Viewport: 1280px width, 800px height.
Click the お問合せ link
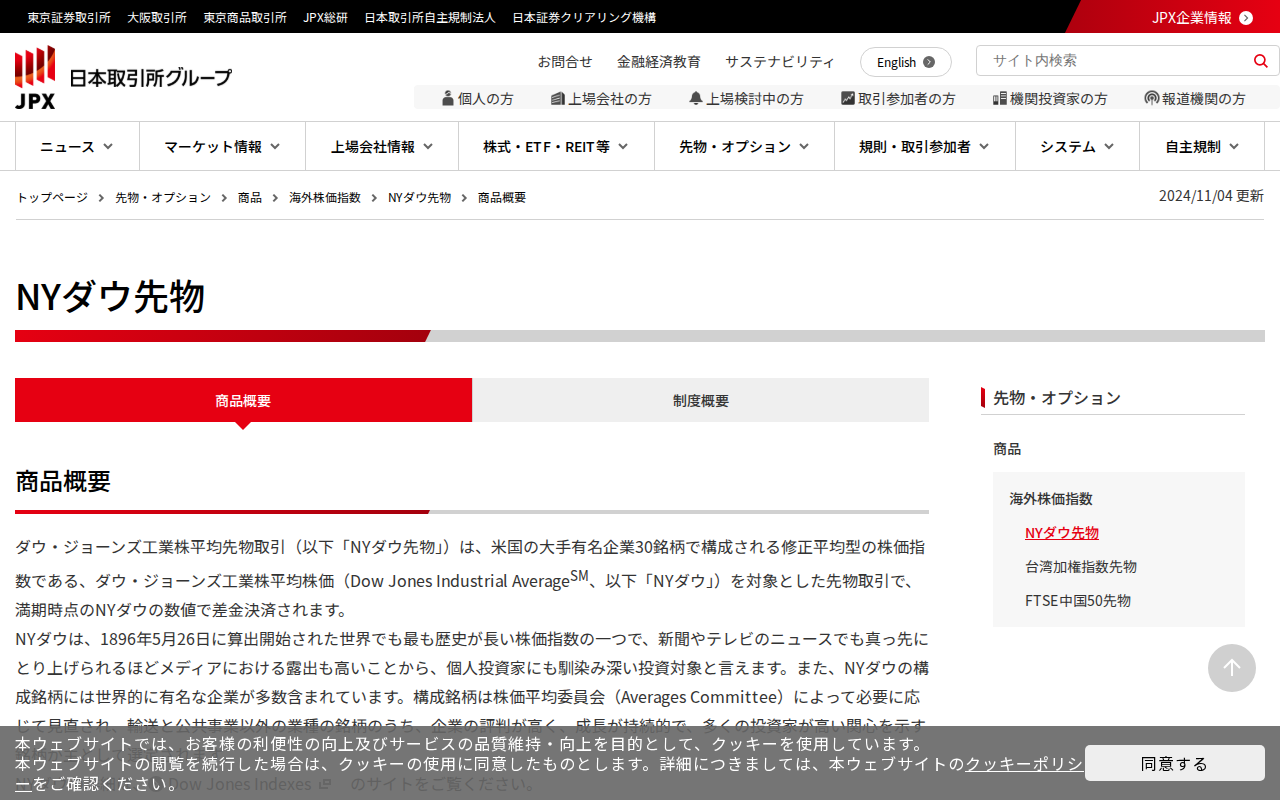[565, 61]
